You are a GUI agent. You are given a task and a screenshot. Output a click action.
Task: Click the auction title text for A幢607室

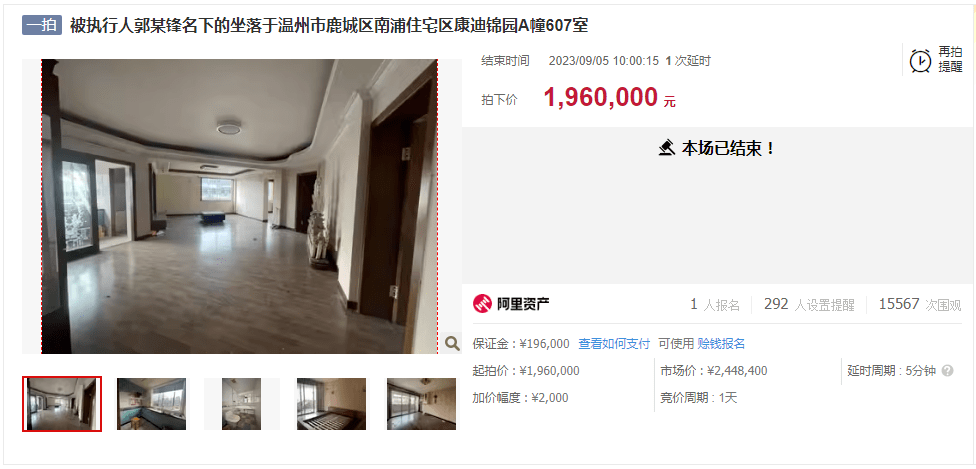click(x=329, y=26)
